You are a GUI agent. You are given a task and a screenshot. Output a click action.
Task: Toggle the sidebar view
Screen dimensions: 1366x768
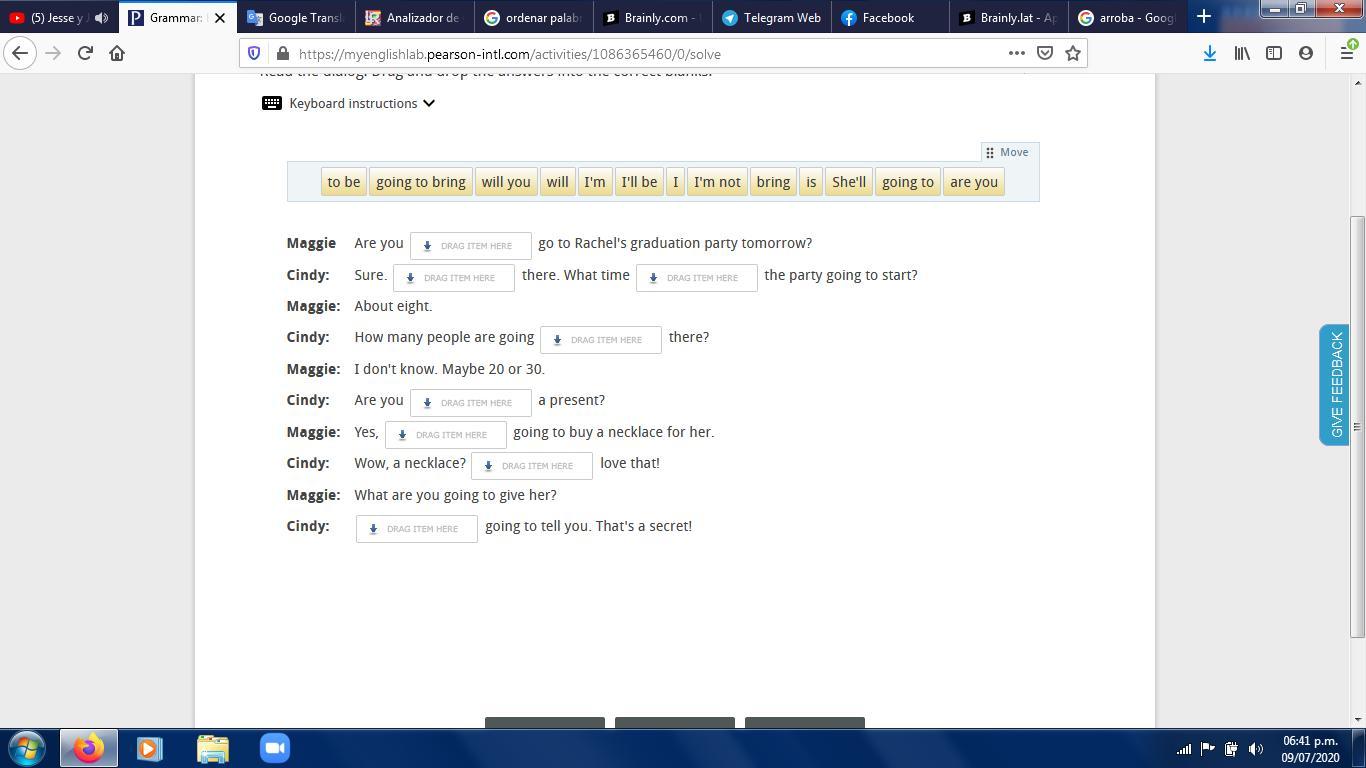point(1274,53)
